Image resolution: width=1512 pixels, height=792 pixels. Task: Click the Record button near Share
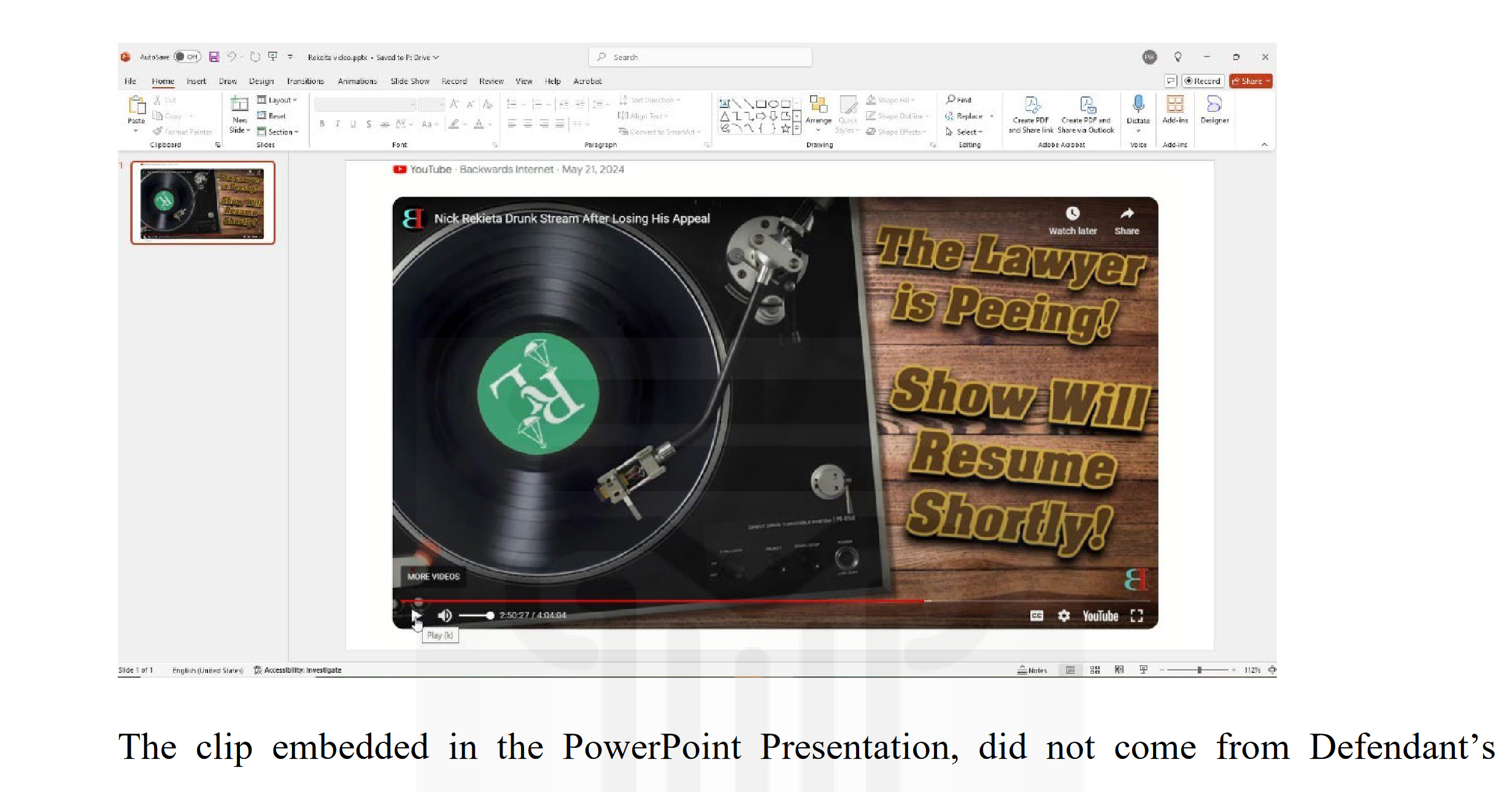tap(1203, 81)
